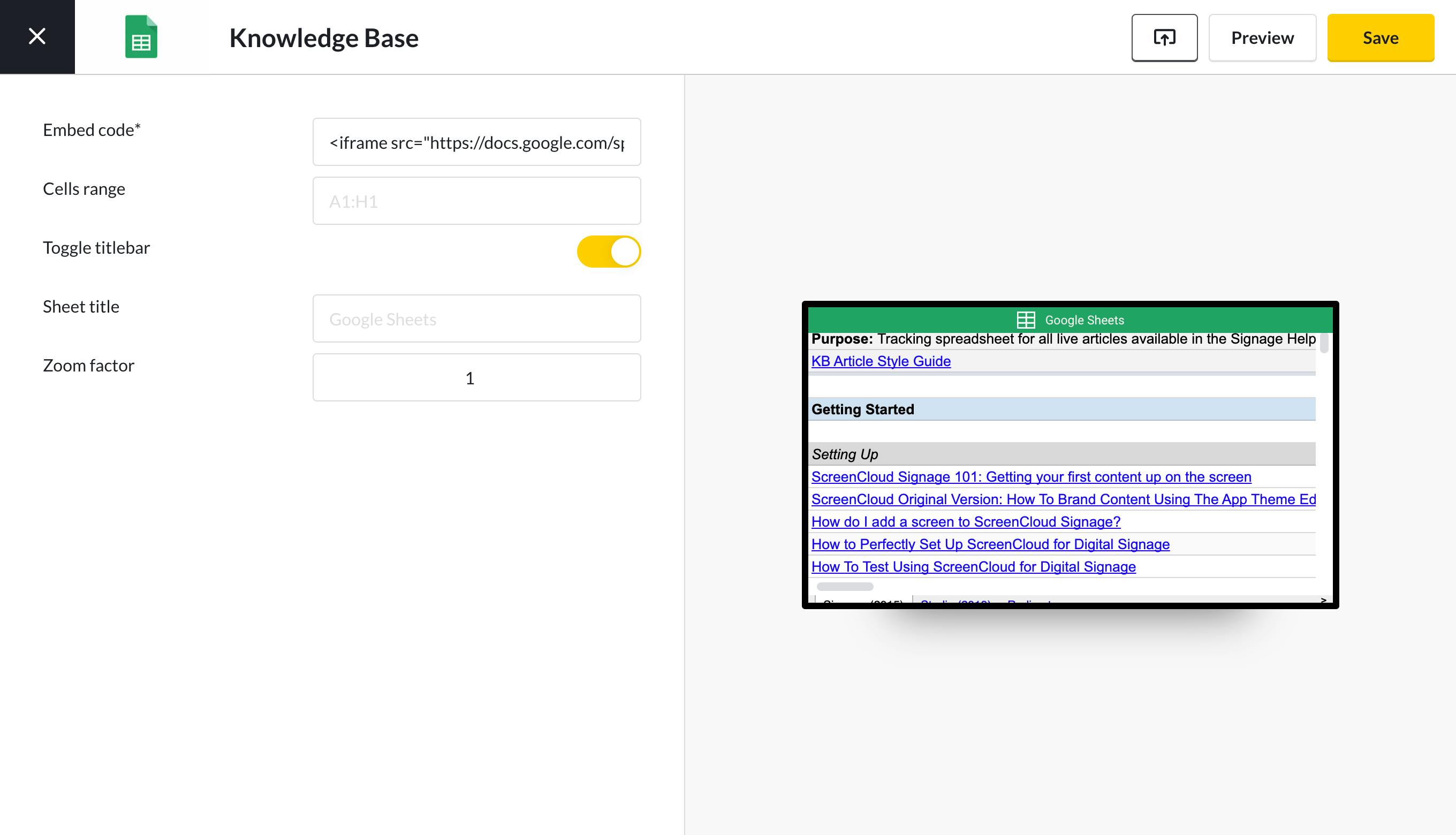Click the 'Google Sheets' preview titlebar text
The width and height of the screenshot is (1456, 835).
[x=1085, y=320]
